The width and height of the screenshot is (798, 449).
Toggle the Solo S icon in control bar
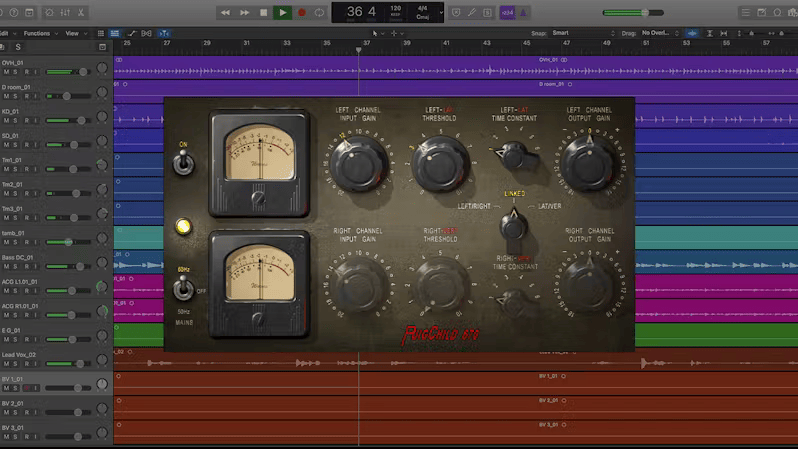(x=487, y=13)
